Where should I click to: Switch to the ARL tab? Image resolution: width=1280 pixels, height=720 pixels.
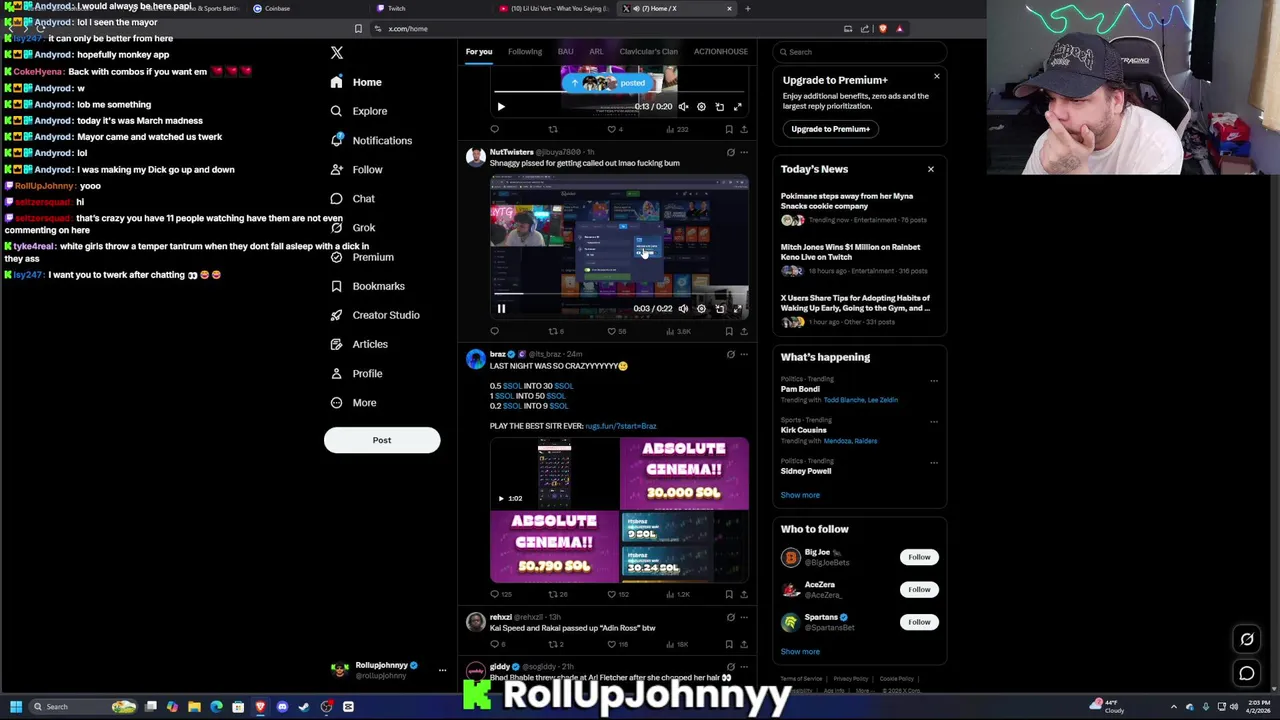(x=596, y=52)
